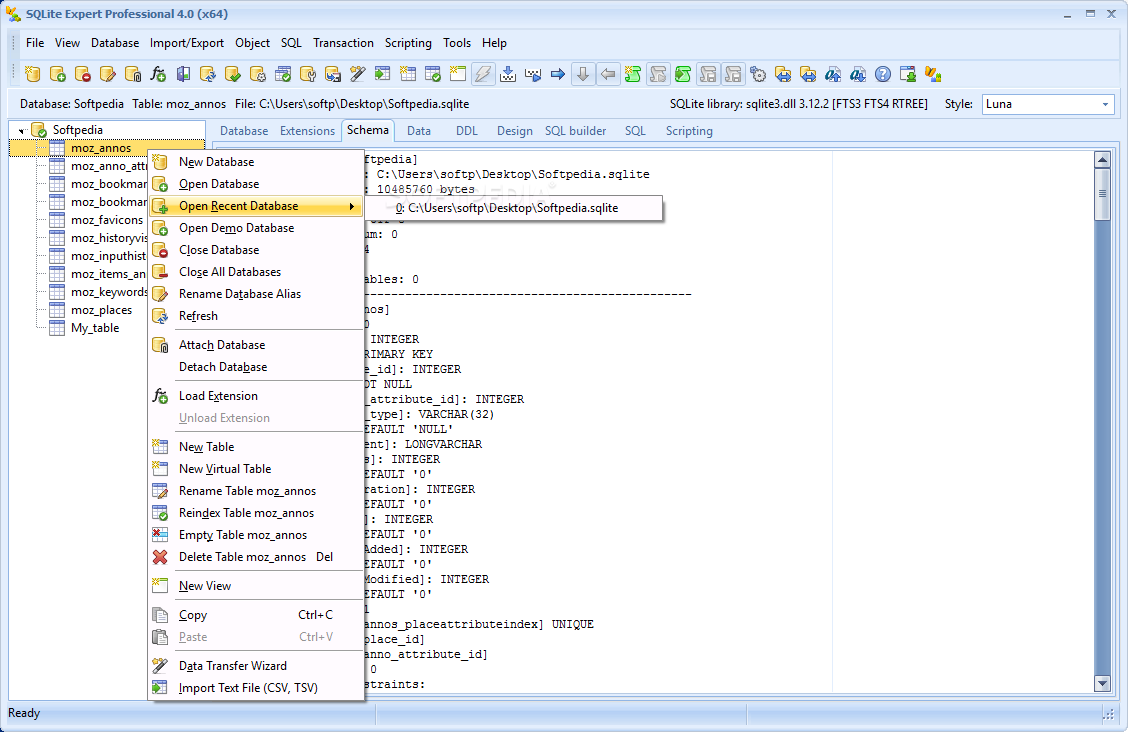
Task: Click the gray left arrow toolbar icon
Action: tap(608, 74)
